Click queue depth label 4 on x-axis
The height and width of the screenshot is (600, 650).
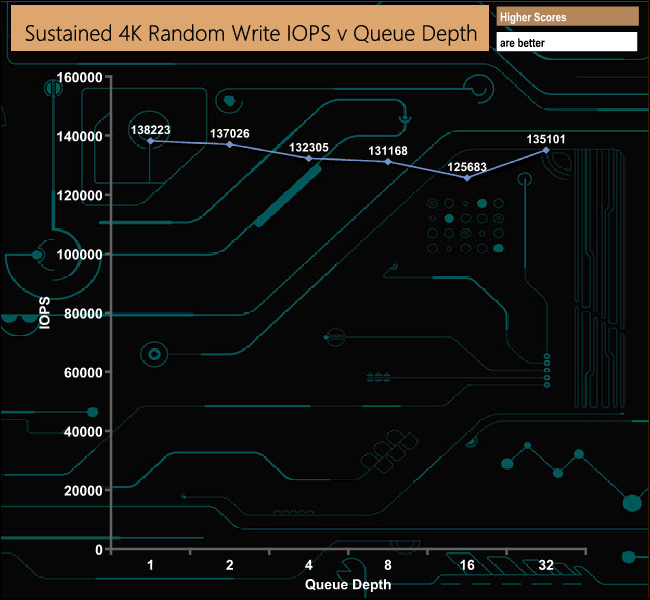(309, 565)
